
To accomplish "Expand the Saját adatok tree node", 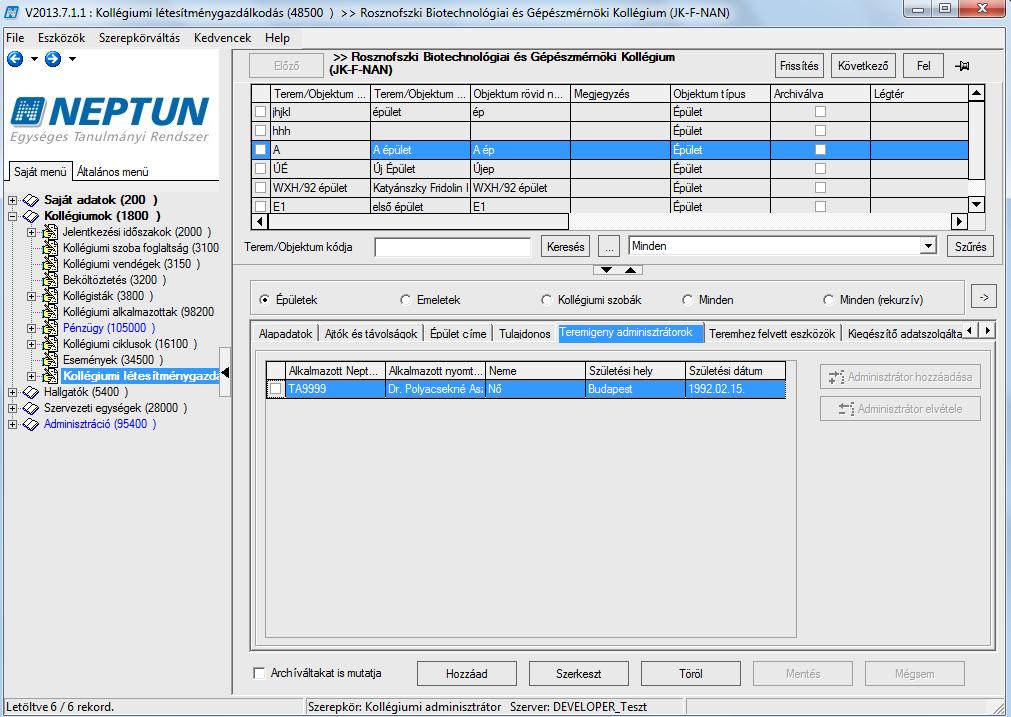I will [12, 200].
